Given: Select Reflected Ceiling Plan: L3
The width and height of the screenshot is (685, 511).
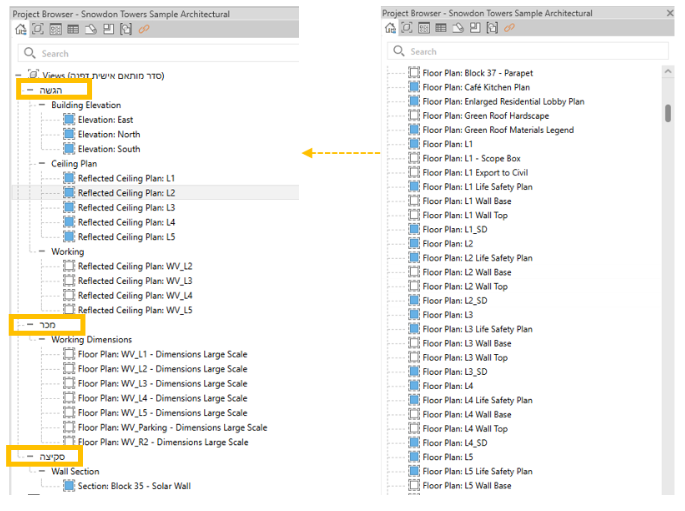Looking at the screenshot, I should (x=126, y=207).
